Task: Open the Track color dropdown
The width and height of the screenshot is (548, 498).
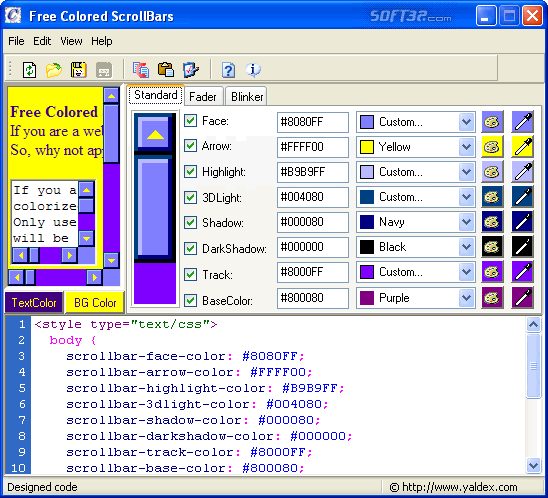Action: click(466, 272)
